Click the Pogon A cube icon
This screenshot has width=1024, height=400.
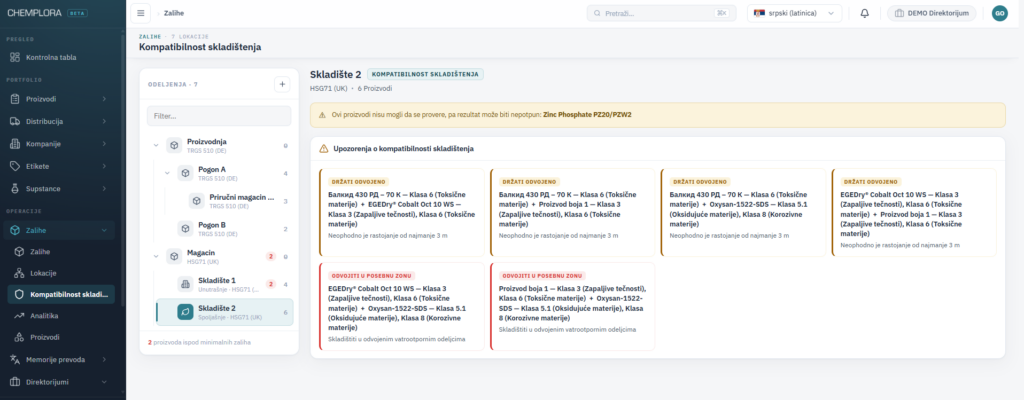click(x=185, y=173)
